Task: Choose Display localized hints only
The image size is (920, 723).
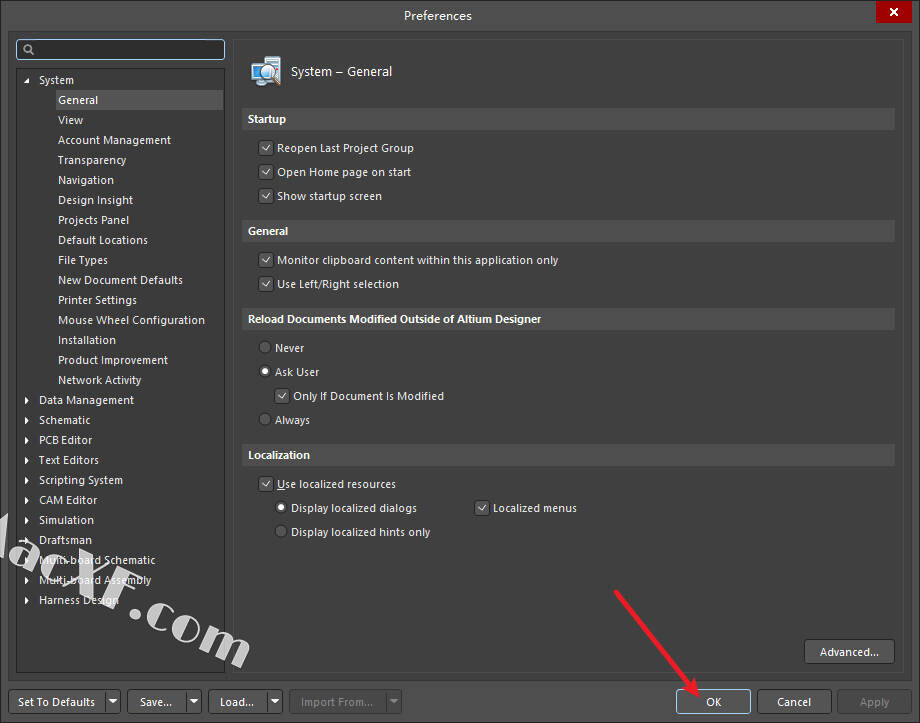Action: point(281,532)
